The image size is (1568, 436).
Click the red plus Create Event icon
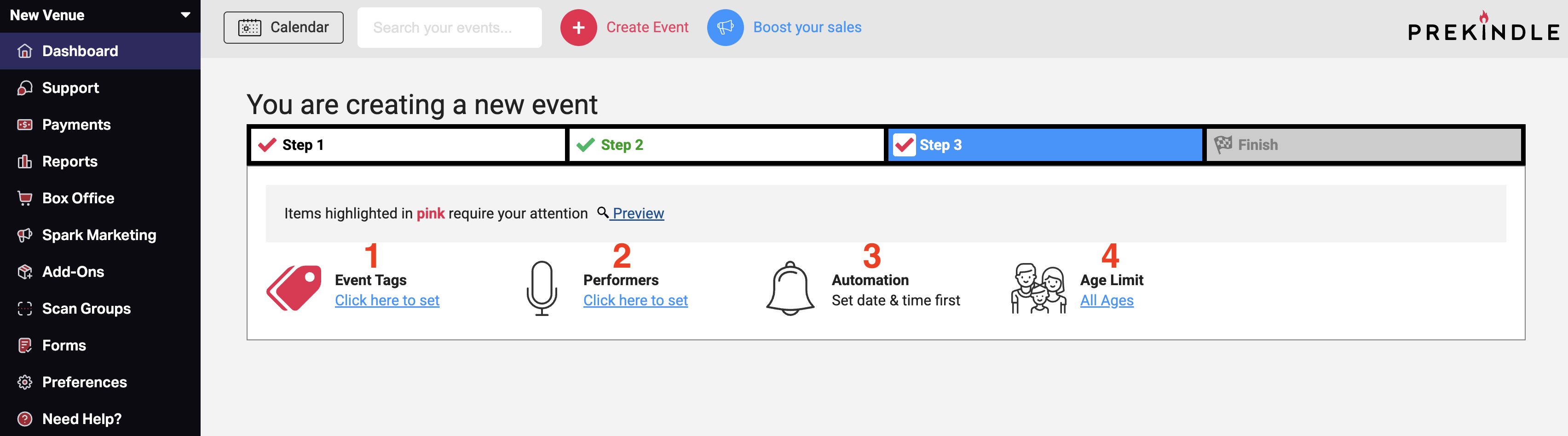tap(578, 27)
